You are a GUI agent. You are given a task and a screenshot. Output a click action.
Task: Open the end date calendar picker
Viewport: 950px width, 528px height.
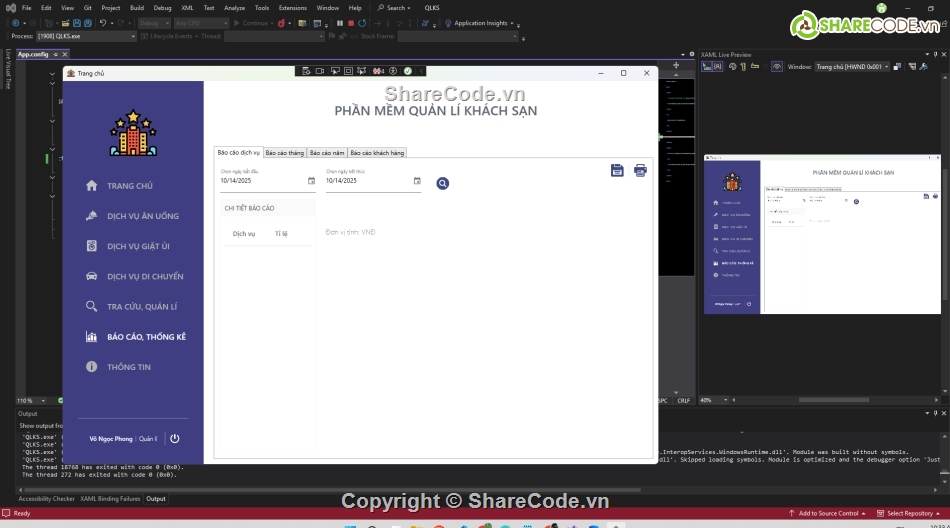point(417,181)
